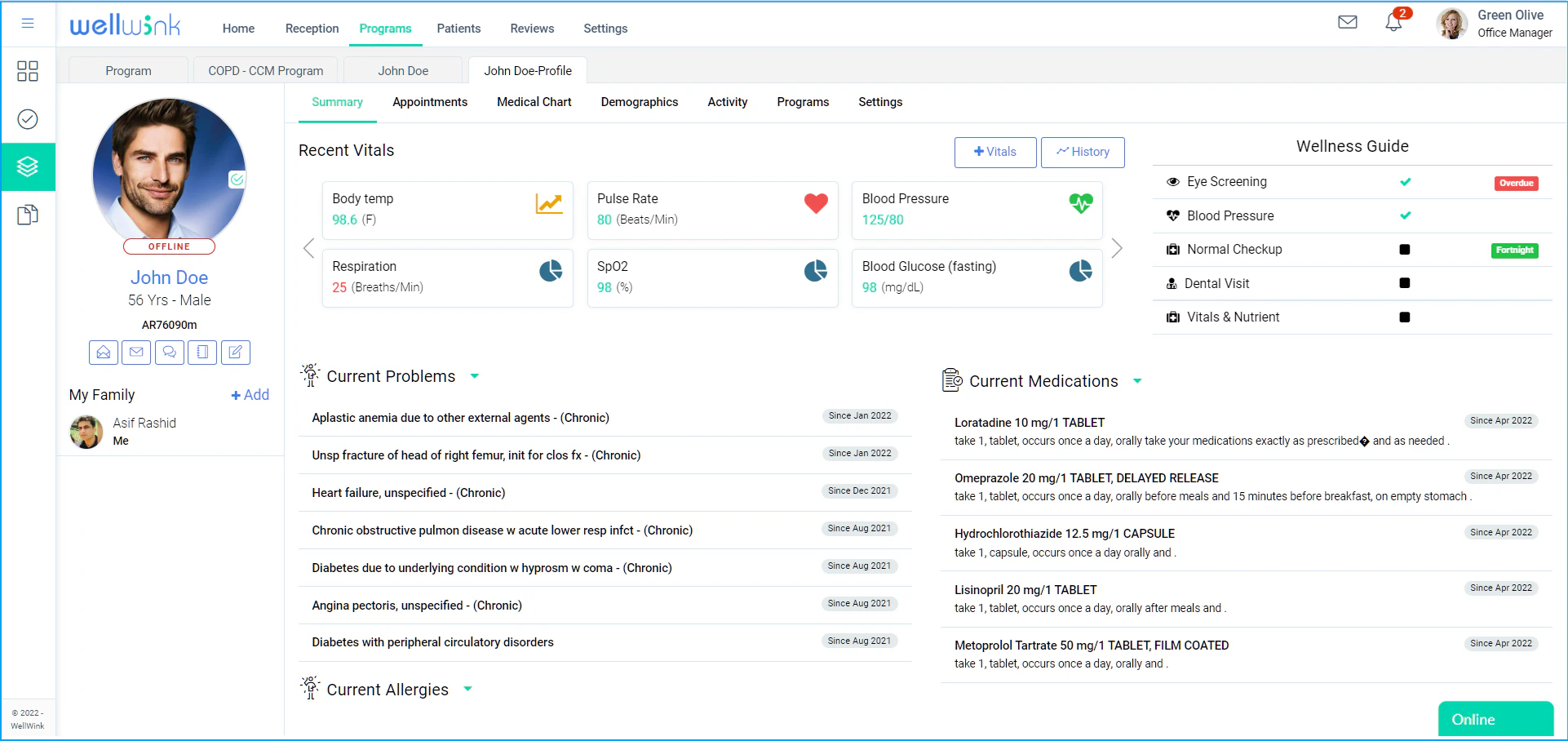Click the documents icon in left sidebar
Screen dimensions: 1568x741
click(x=27, y=214)
